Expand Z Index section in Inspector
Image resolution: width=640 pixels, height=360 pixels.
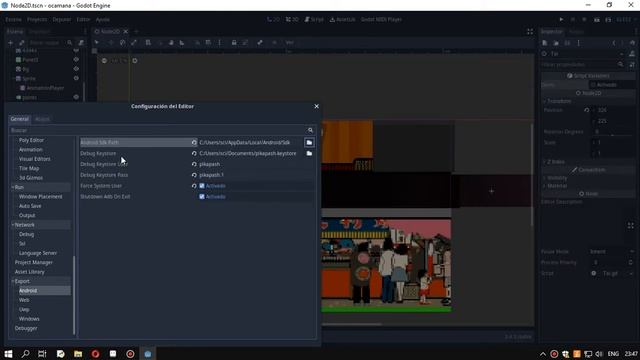point(544,162)
